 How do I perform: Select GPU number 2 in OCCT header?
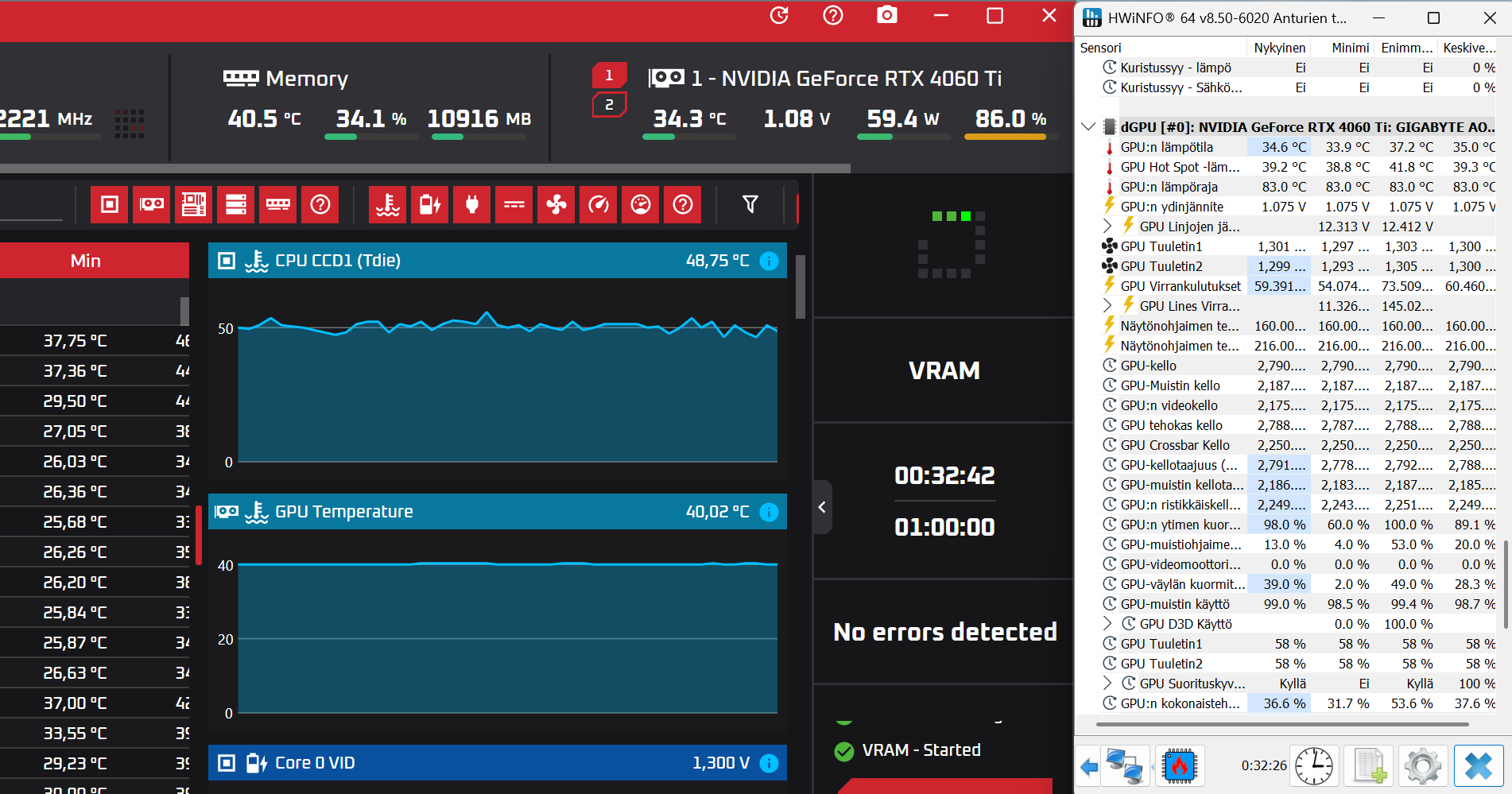[x=609, y=104]
